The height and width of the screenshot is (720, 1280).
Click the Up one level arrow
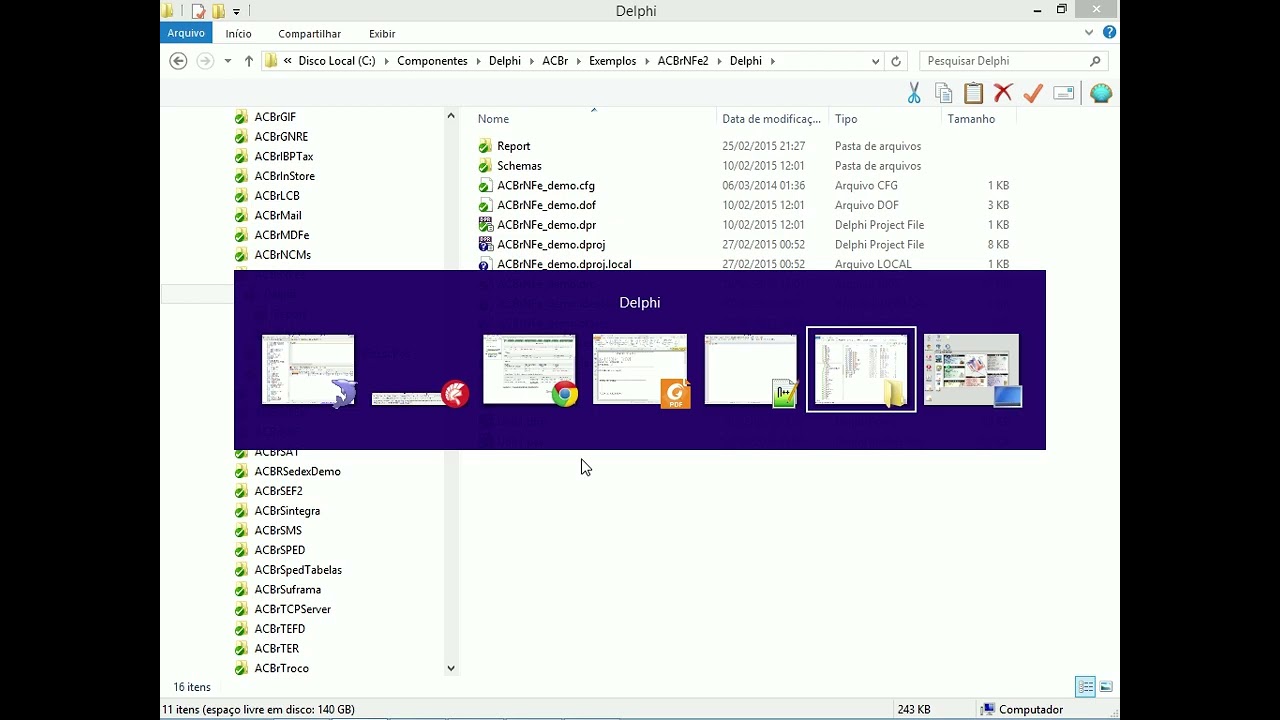(249, 61)
